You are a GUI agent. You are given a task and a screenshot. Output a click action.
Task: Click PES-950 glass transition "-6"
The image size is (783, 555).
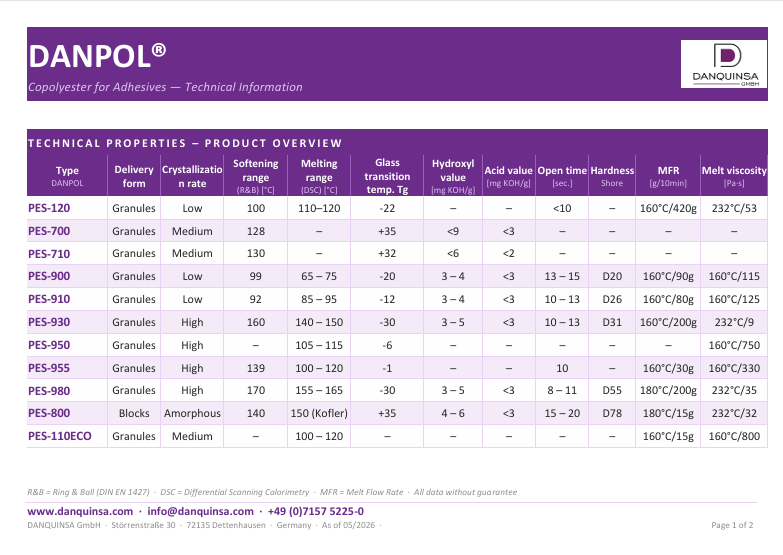tap(387, 345)
